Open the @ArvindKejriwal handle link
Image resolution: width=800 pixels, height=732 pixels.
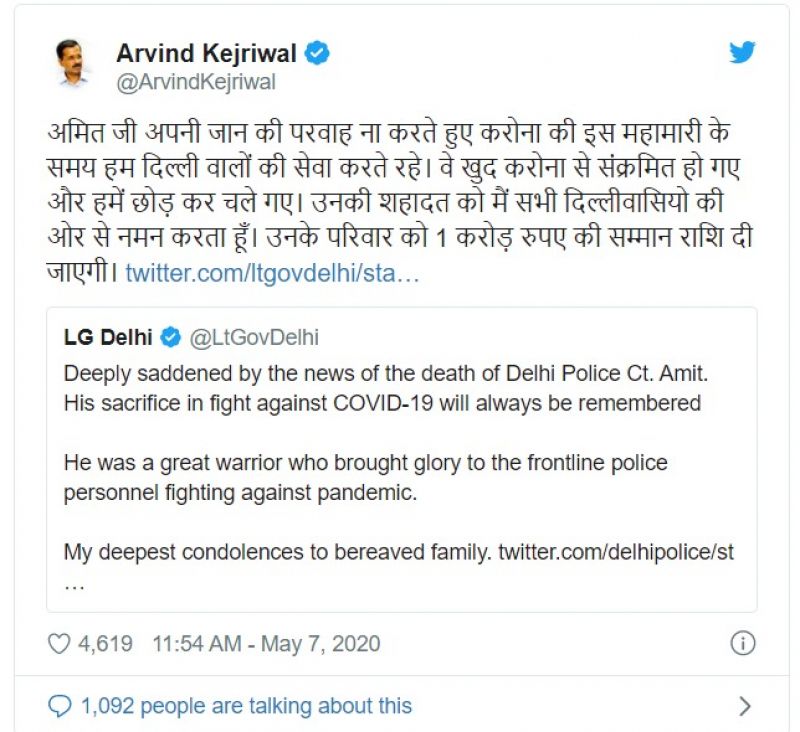coord(196,82)
